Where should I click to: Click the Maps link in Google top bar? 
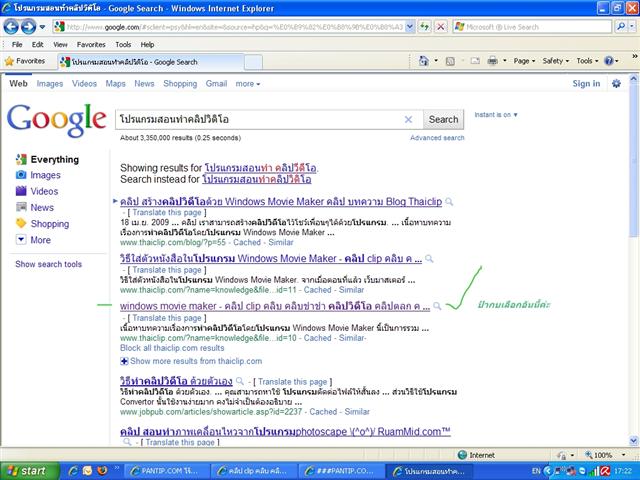point(116,84)
